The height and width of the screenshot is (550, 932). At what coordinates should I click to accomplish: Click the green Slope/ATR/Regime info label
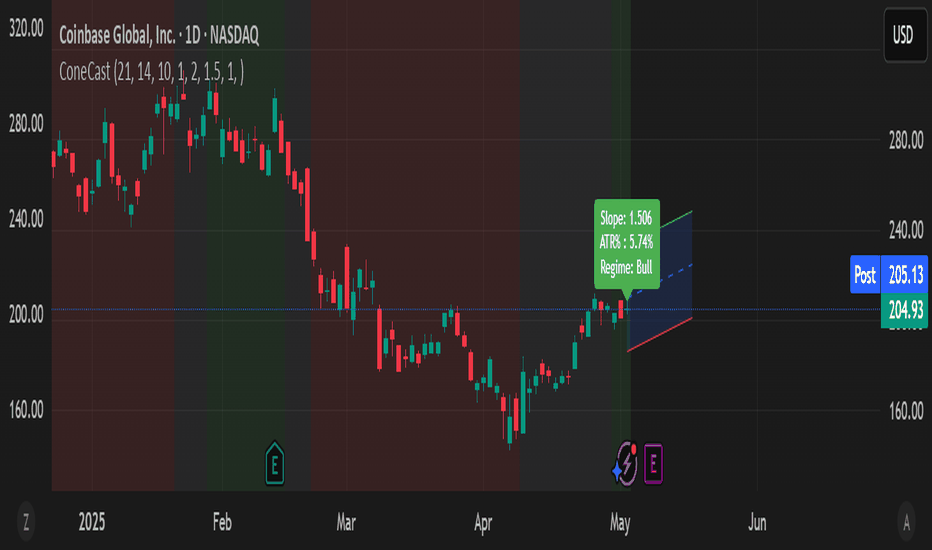click(x=625, y=243)
